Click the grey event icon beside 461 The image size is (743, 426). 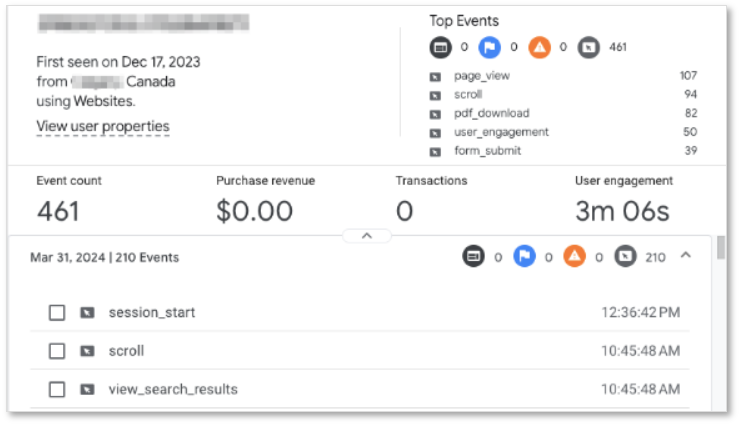589,47
